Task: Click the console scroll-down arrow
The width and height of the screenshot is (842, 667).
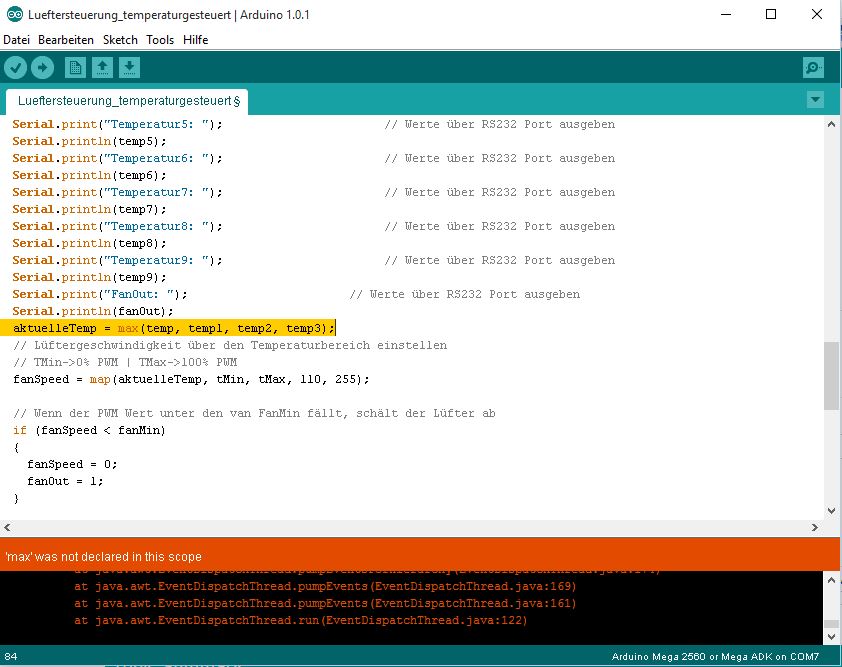Action: point(831,637)
